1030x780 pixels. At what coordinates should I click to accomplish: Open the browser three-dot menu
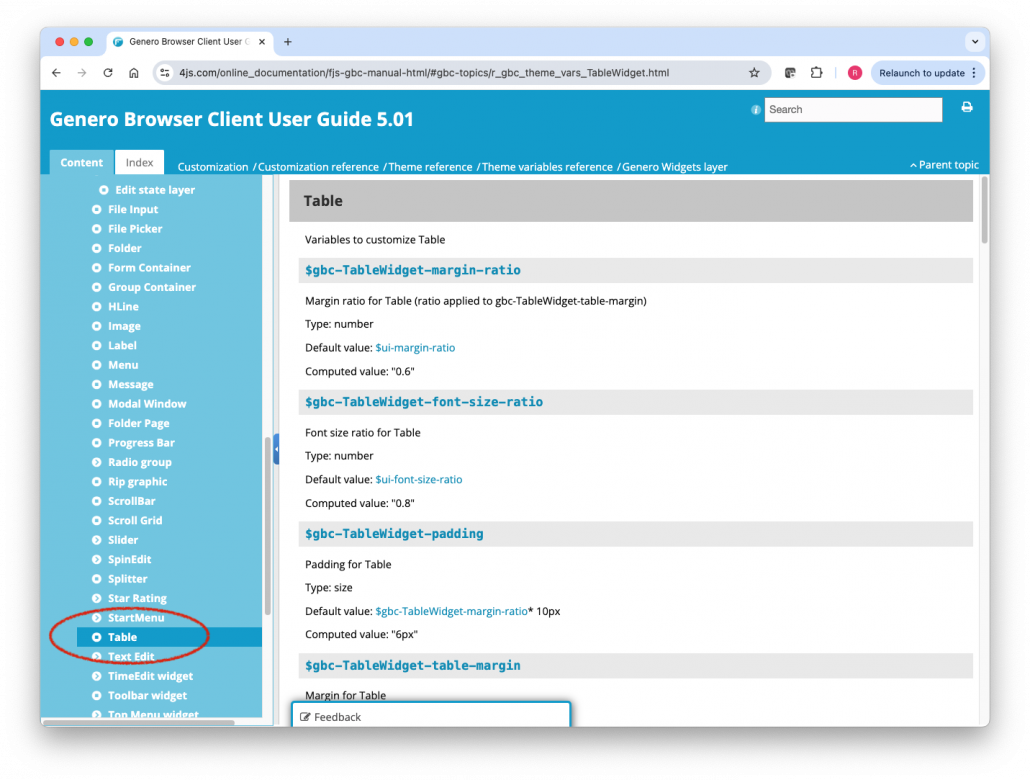tap(974, 73)
